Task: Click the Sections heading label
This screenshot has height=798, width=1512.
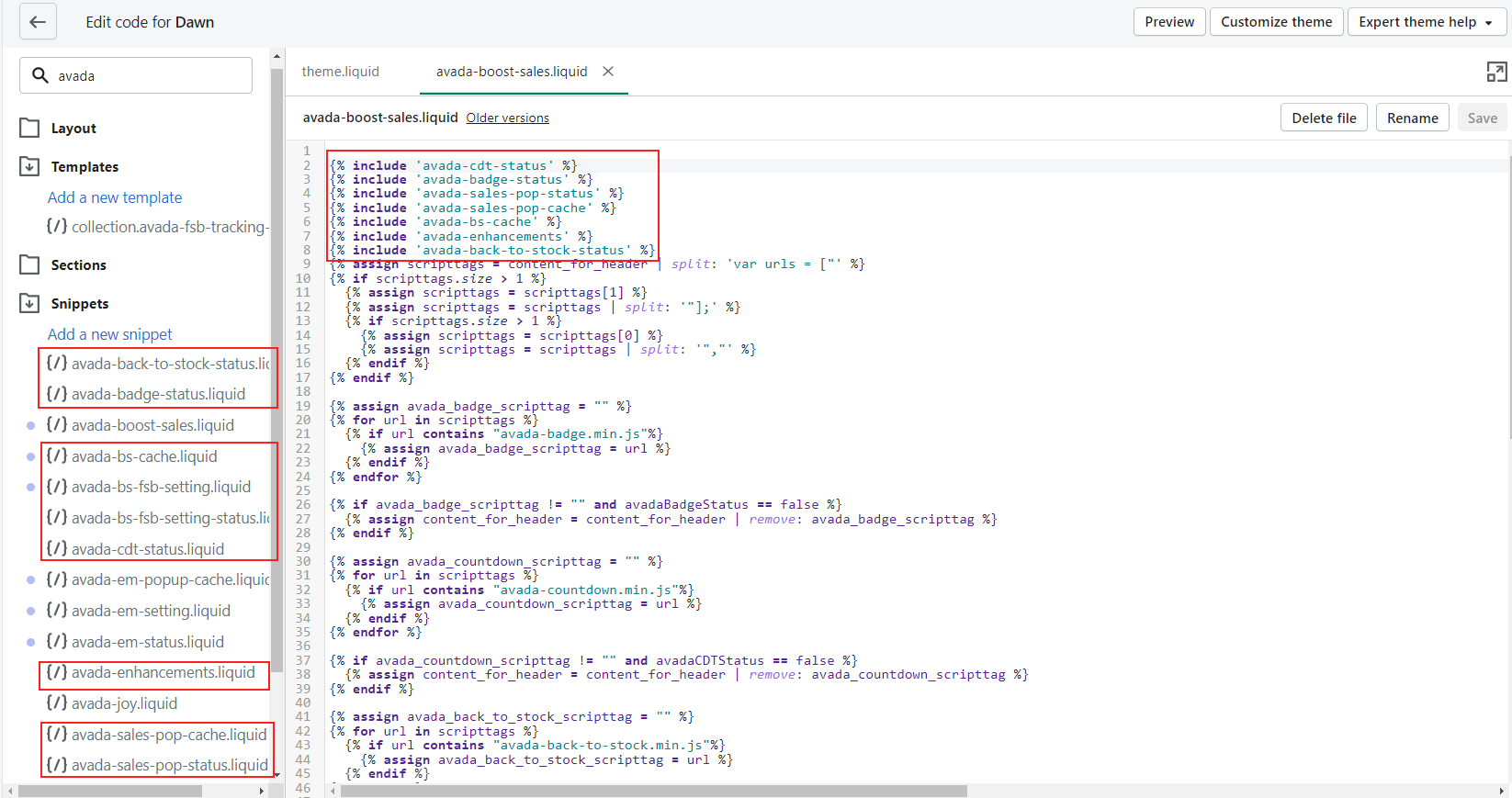Action: [79, 265]
